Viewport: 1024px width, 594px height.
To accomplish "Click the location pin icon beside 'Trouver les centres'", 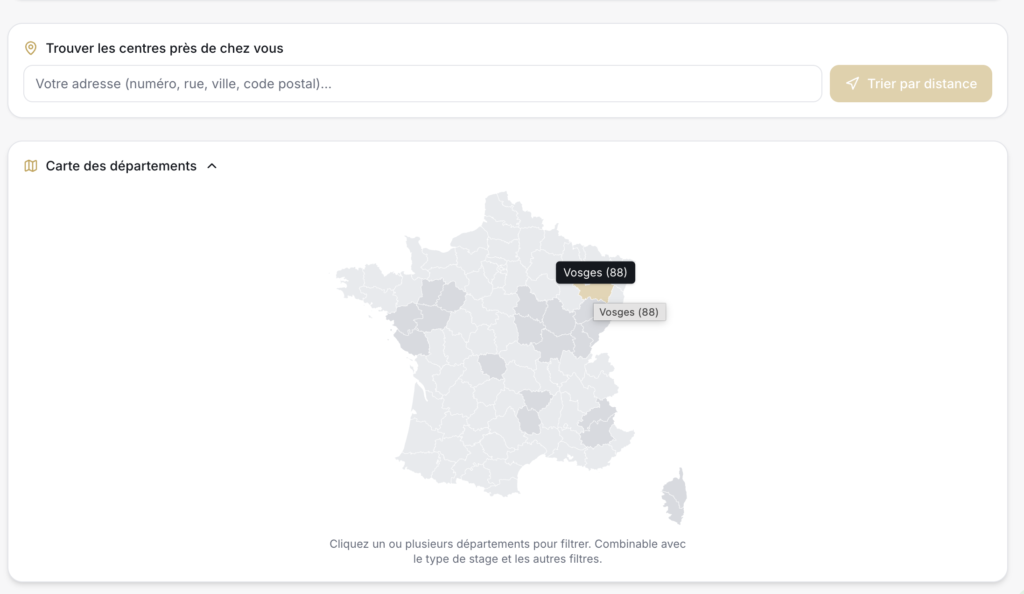I will pos(31,48).
